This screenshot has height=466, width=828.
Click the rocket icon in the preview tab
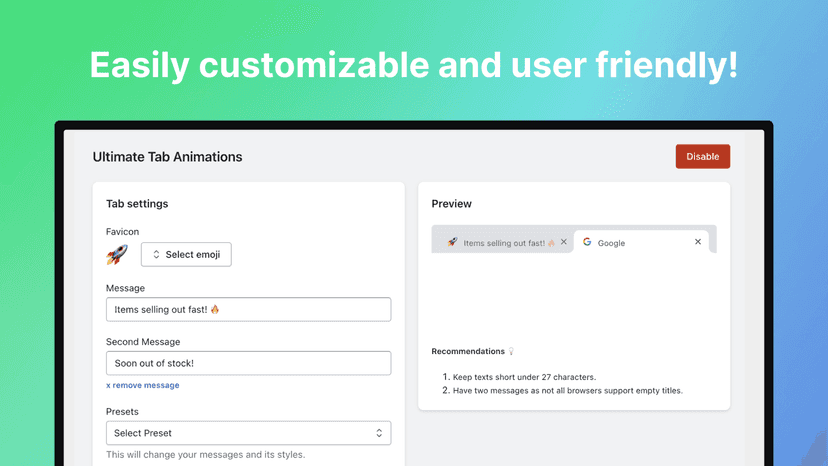coord(453,242)
